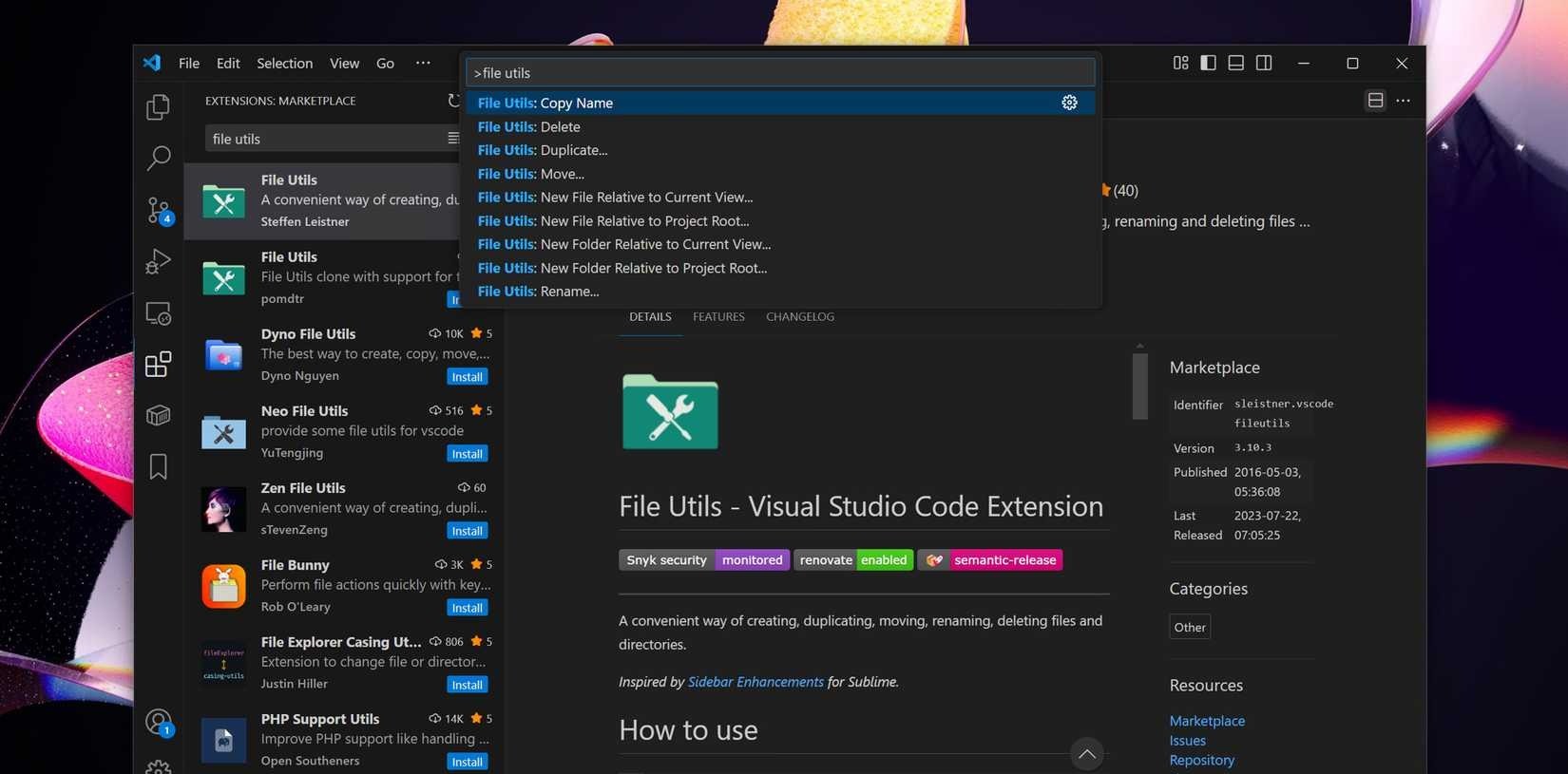Click the Snyk security monitored badge
This screenshot has width=1568, height=774.
[x=703, y=560]
